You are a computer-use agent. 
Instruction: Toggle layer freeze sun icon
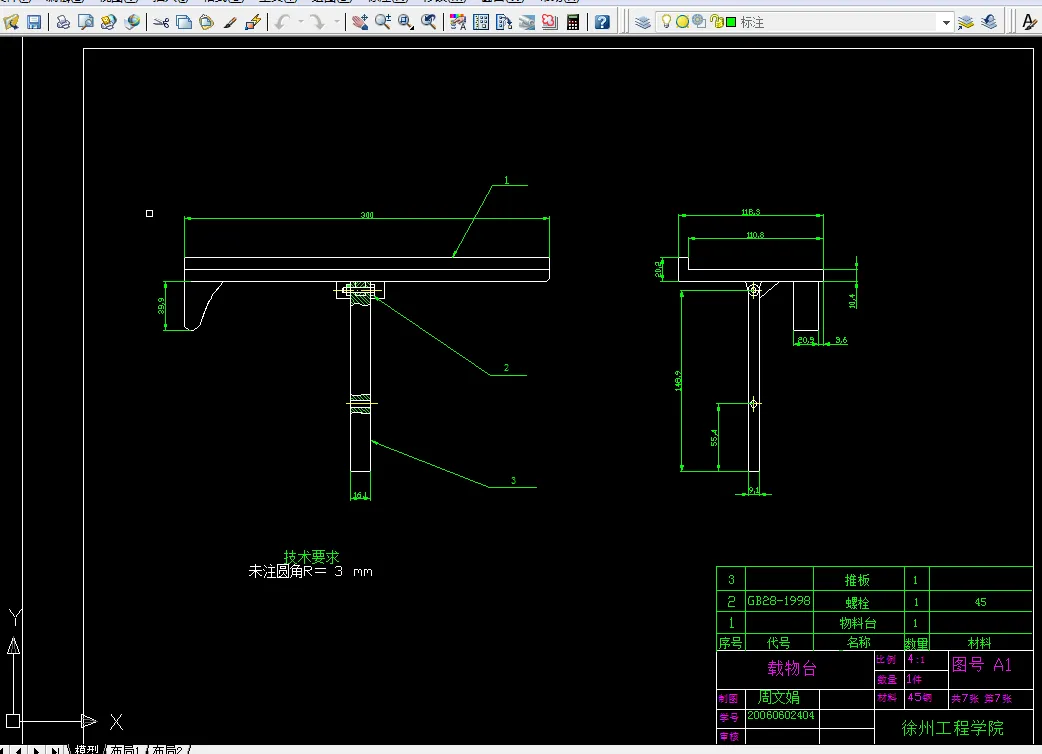682,22
